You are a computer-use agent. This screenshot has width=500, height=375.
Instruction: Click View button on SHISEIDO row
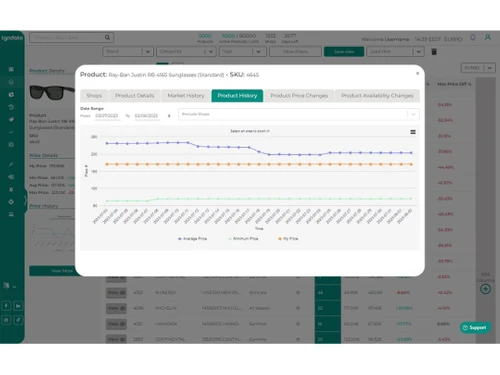[x=116, y=293]
